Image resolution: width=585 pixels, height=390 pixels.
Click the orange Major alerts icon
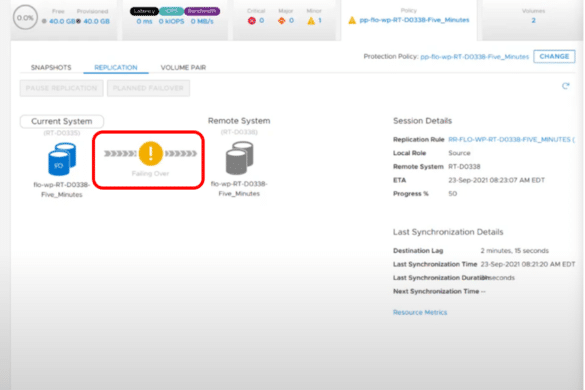point(281,21)
